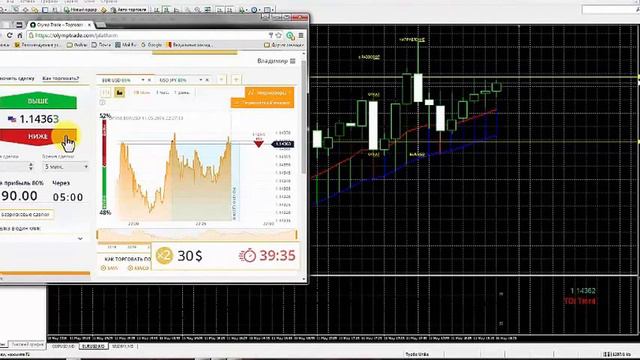Reload the browser page
The image size is (640, 360).
tap(9, 36)
